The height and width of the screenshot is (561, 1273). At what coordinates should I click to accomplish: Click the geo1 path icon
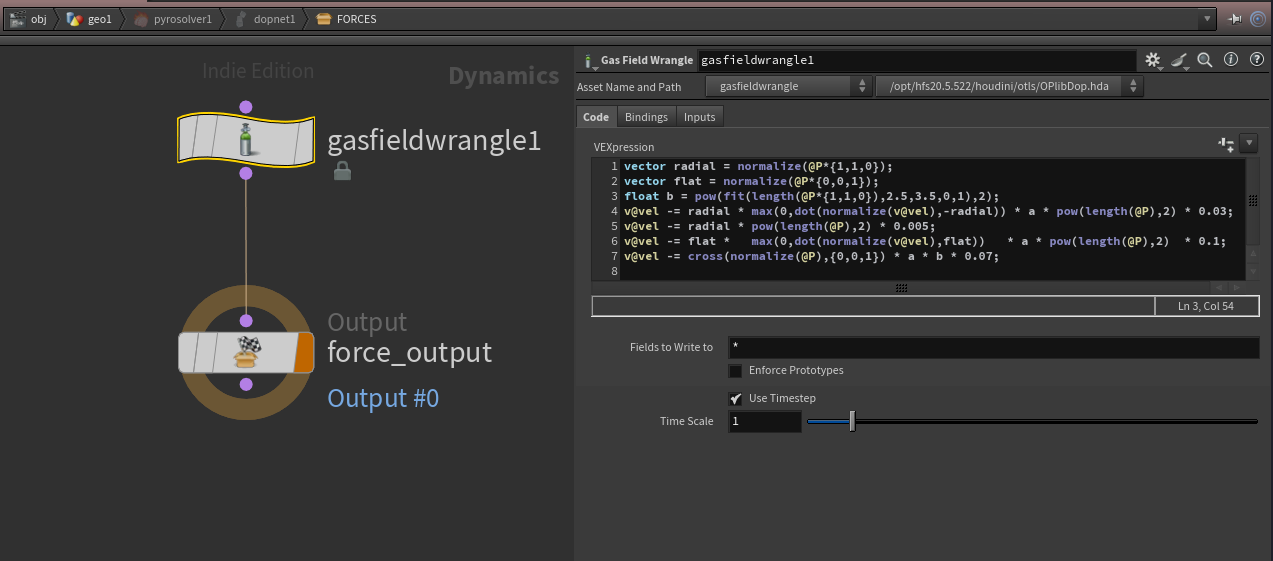[76, 19]
